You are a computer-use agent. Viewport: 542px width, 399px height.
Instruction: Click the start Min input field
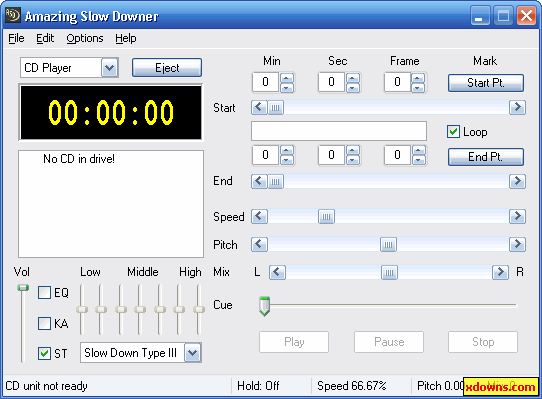tap(265, 82)
